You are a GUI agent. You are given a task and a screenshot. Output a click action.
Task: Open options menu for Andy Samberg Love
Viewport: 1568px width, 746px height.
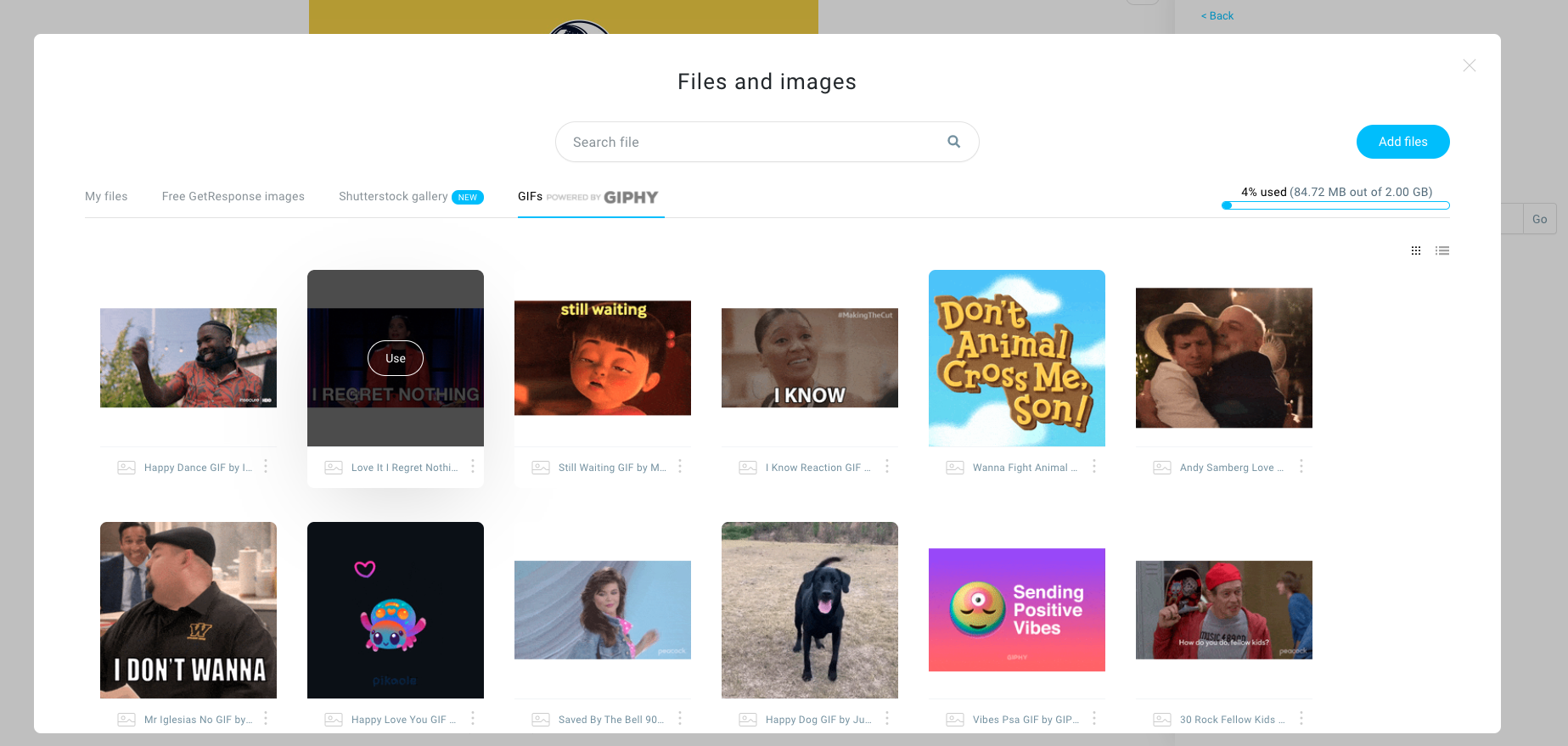point(1301,467)
